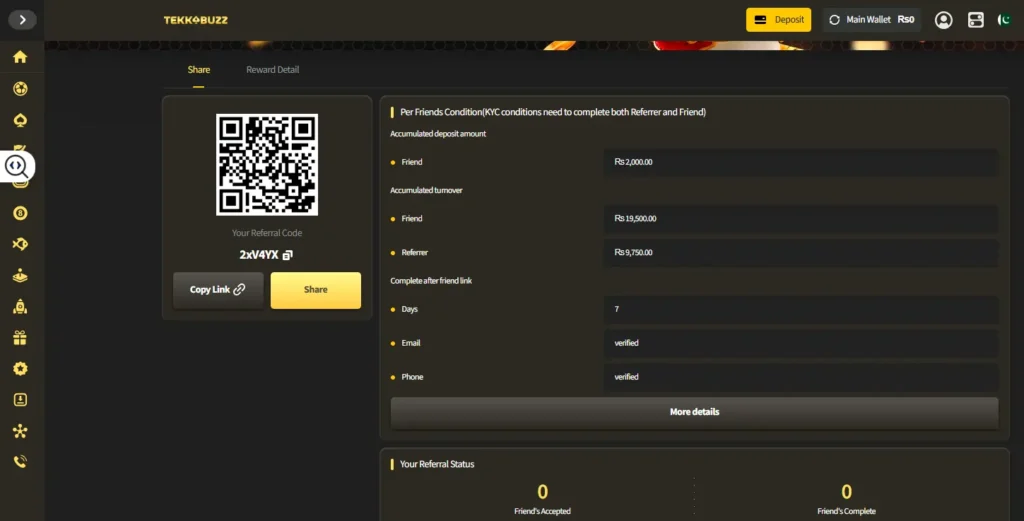Click the yellow Share button
The height and width of the screenshot is (521, 1024).
pos(315,290)
